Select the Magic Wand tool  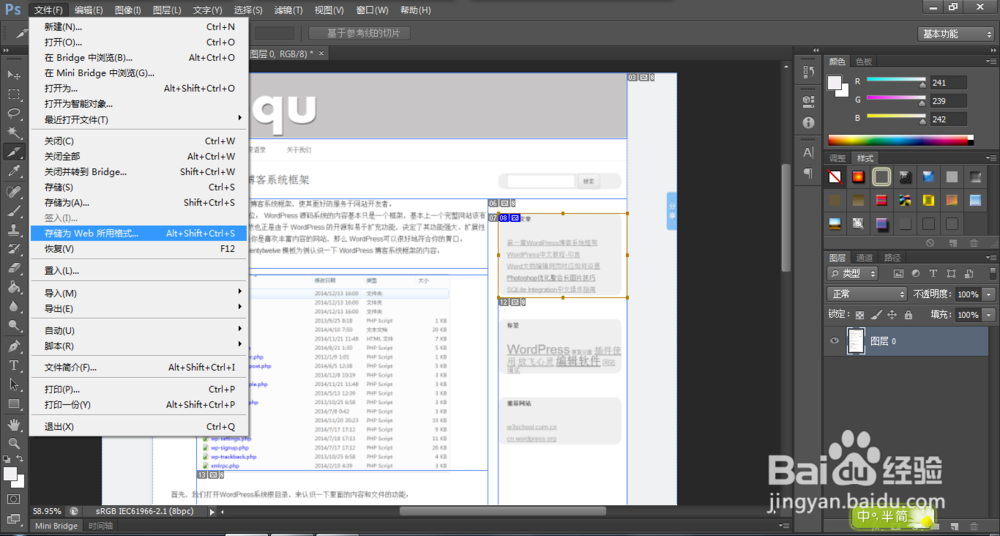coord(14,132)
